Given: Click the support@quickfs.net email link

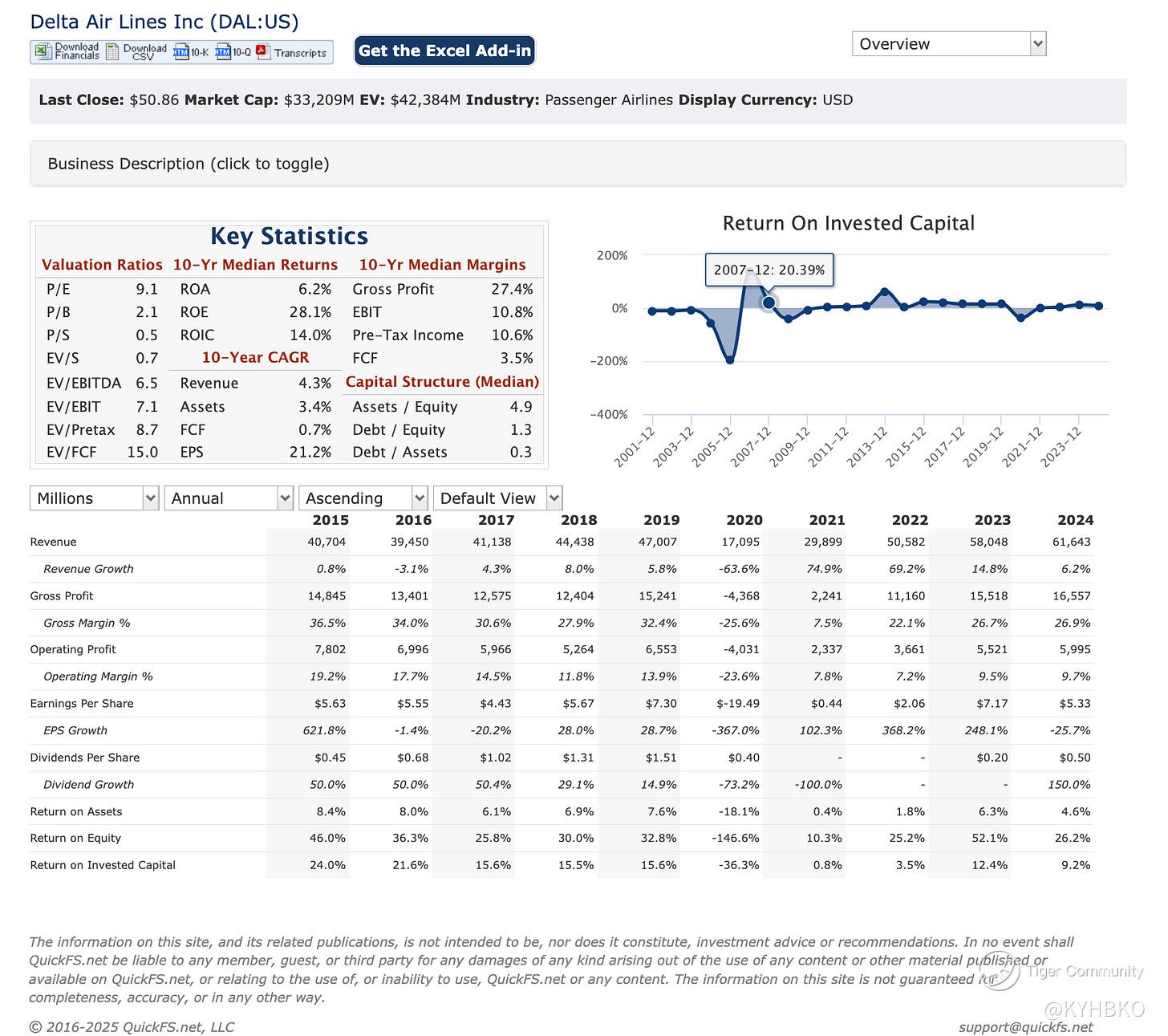Looking at the screenshot, I should click(1025, 1027).
